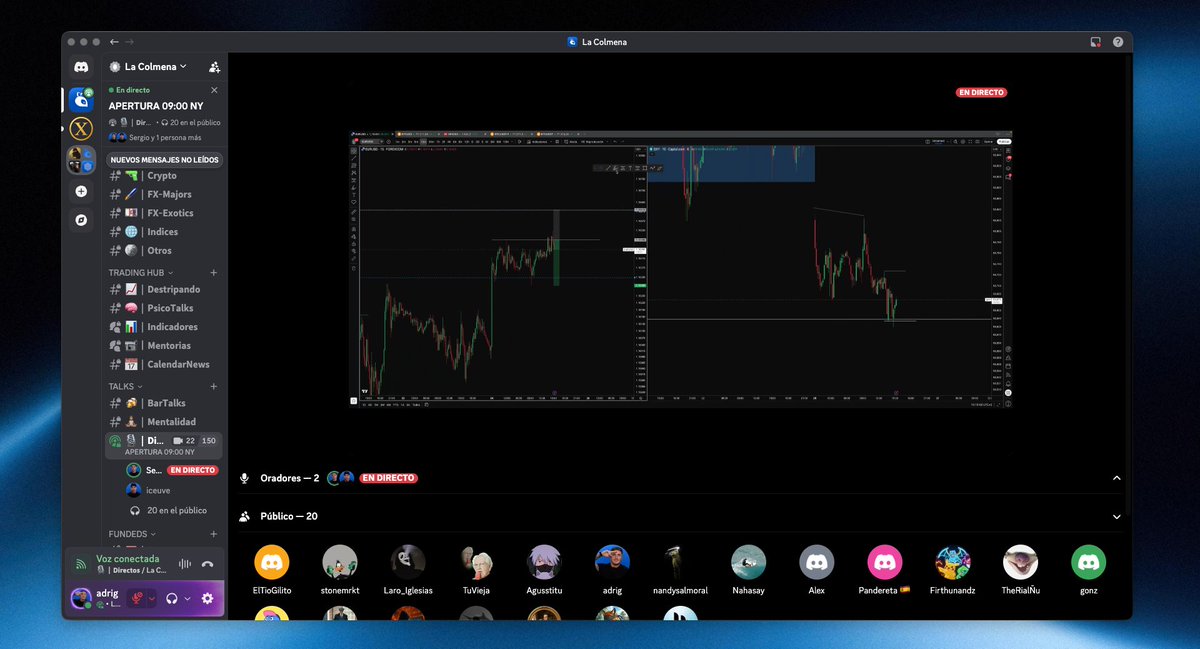1200x649 pixels.
Task: Open Firthunandz audience avatar
Action: [953, 562]
